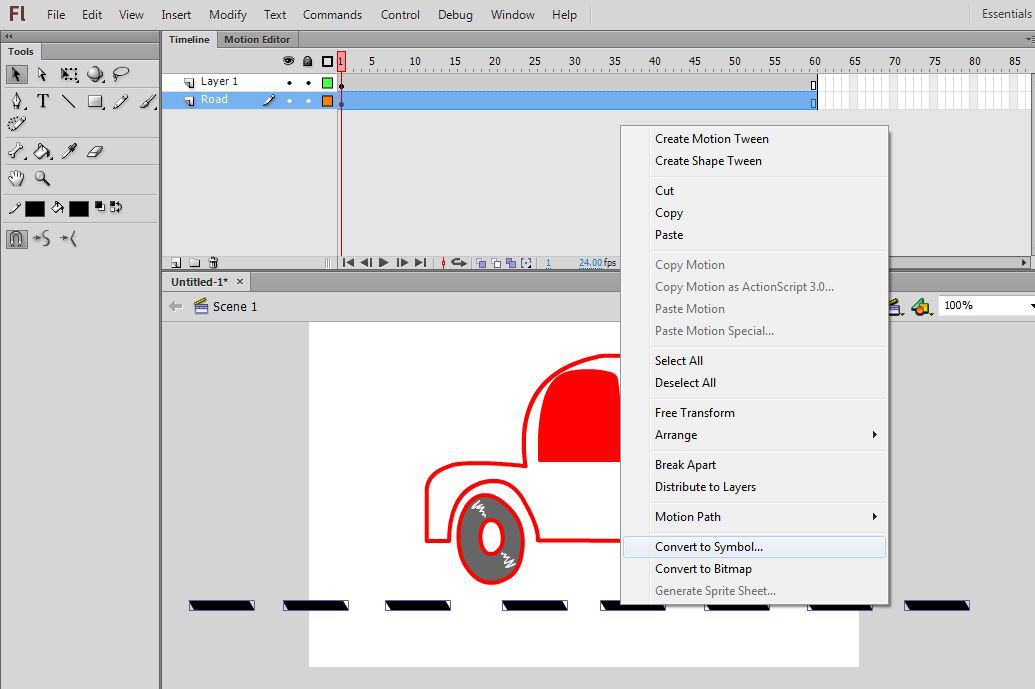Select the Eraser tool
This screenshot has width=1035, height=689.
coord(95,152)
